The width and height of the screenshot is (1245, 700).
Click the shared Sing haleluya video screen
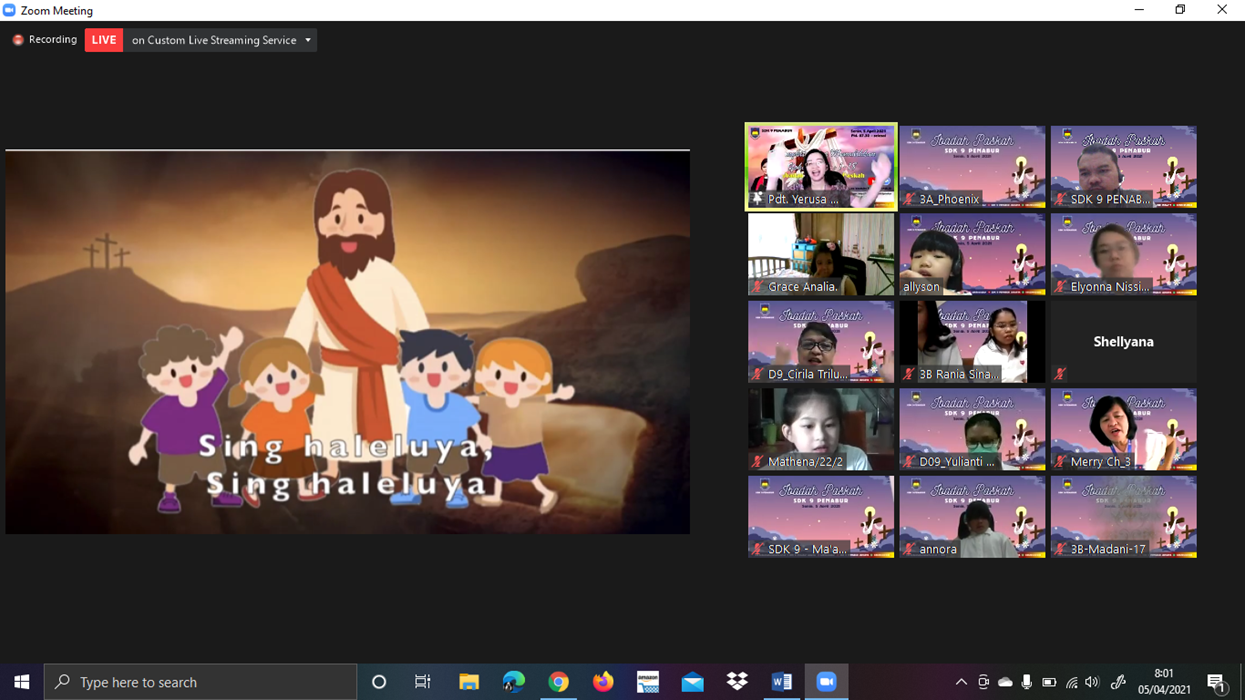pos(347,342)
